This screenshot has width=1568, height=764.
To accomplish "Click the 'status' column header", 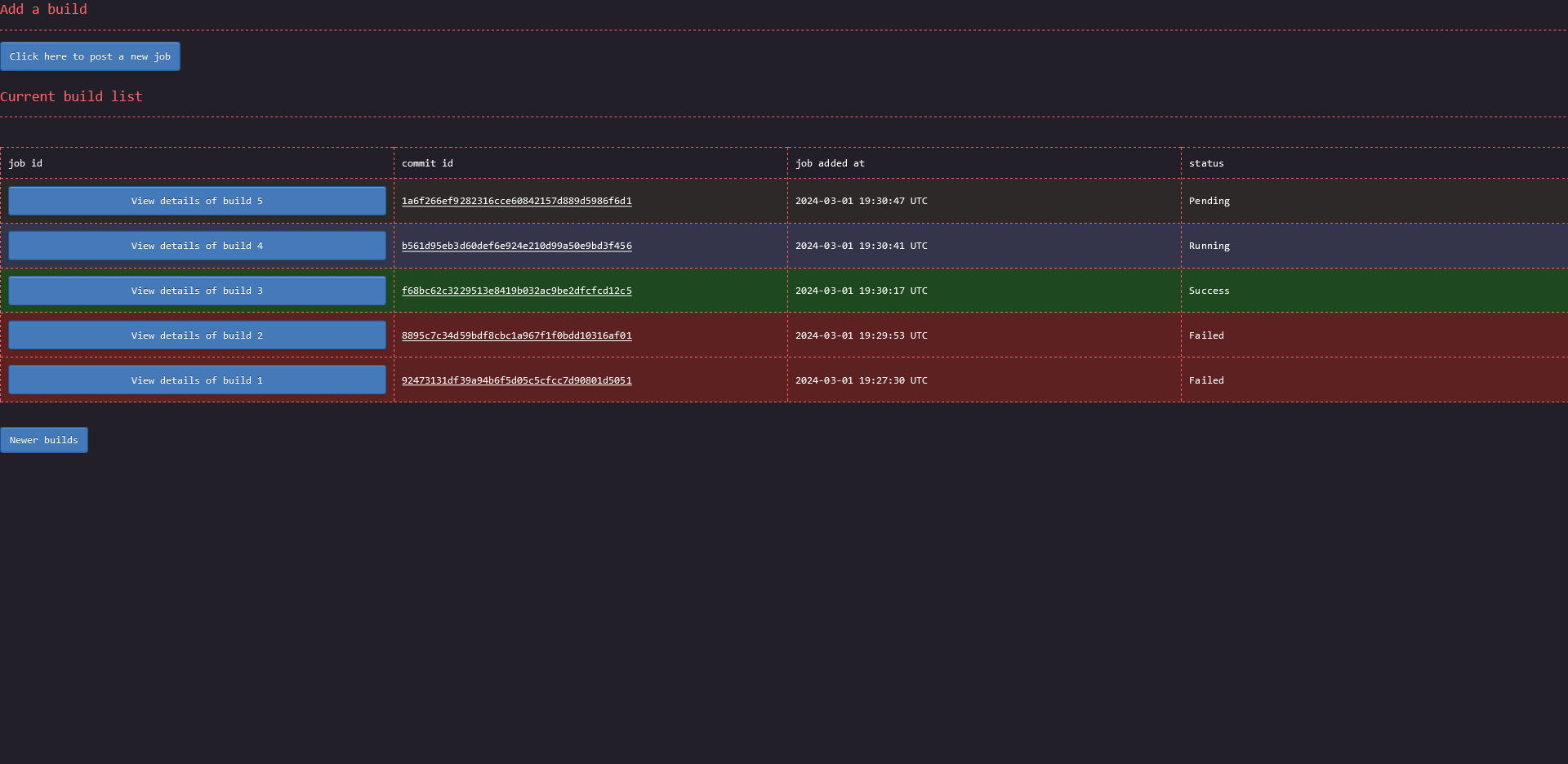I will coord(1206,163).
